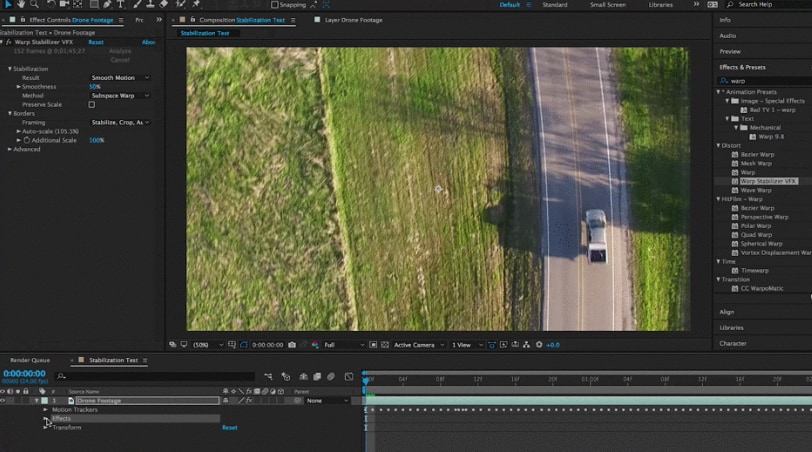The image size is (812, 452).
Task: Click the Choose grid and guide options icon
Action: coord(231,345)
